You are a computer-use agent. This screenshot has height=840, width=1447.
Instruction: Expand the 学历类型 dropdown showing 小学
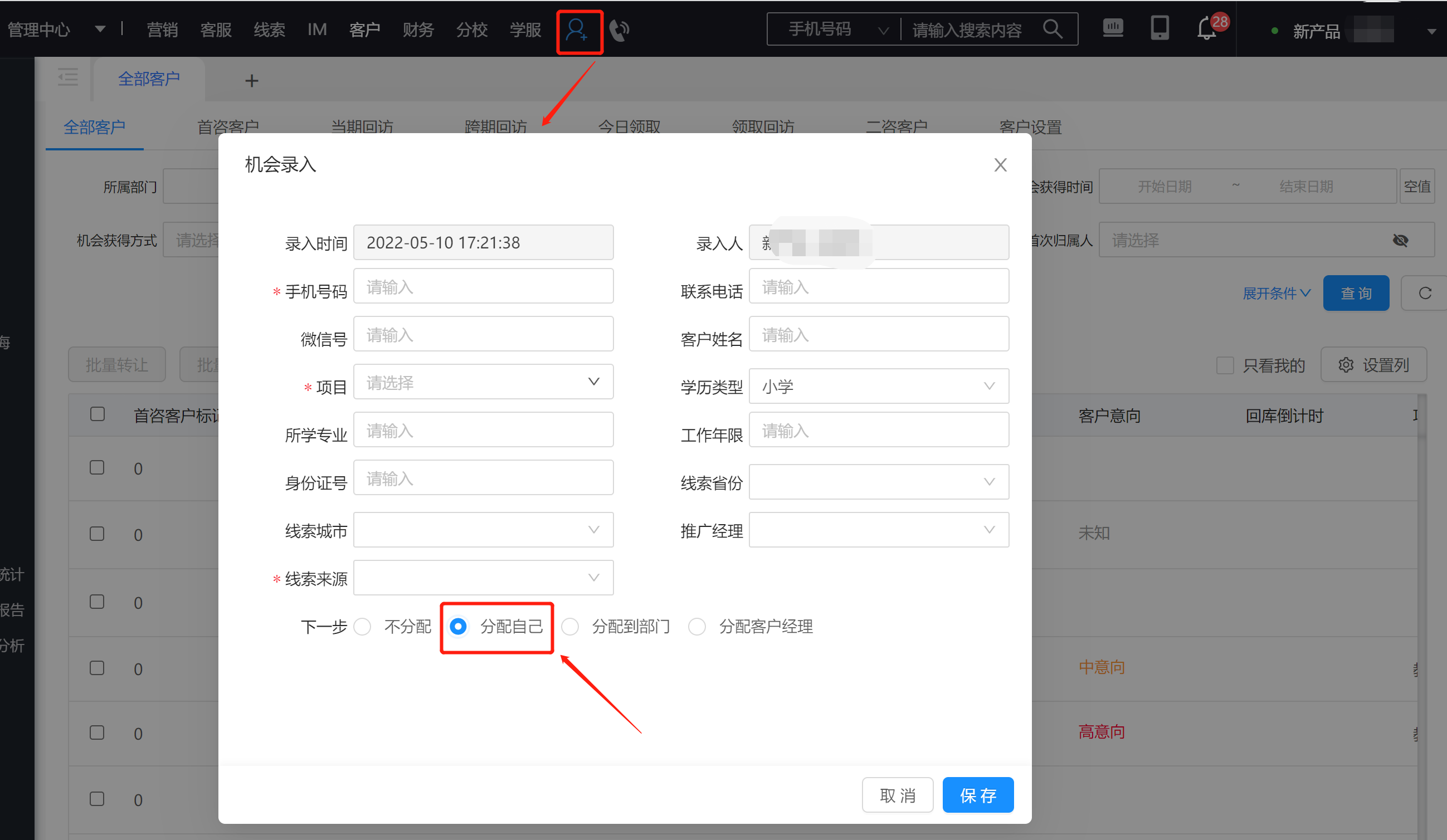(879, 387)
